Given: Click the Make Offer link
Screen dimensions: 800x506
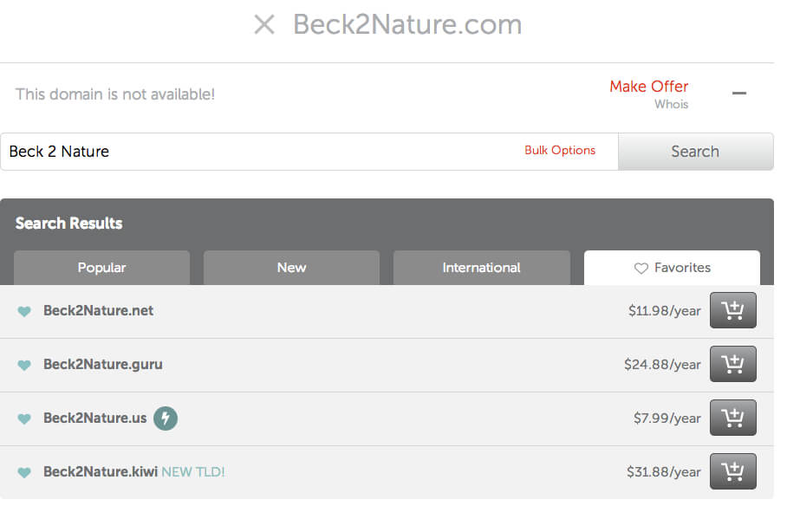Looking at the screenshot, I should 649,86.
